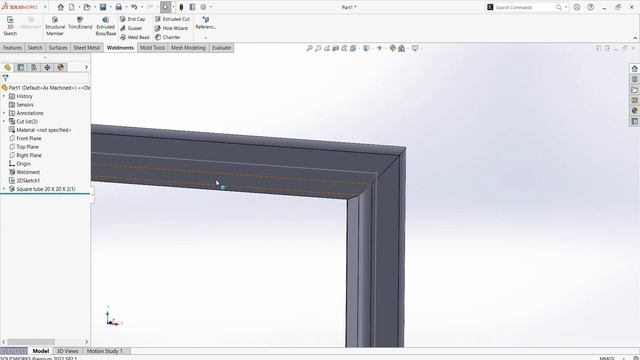640x360 pixels.
Task: Switch to the Sketch tab
Action: pyautogui.click(x=35, y=48)
